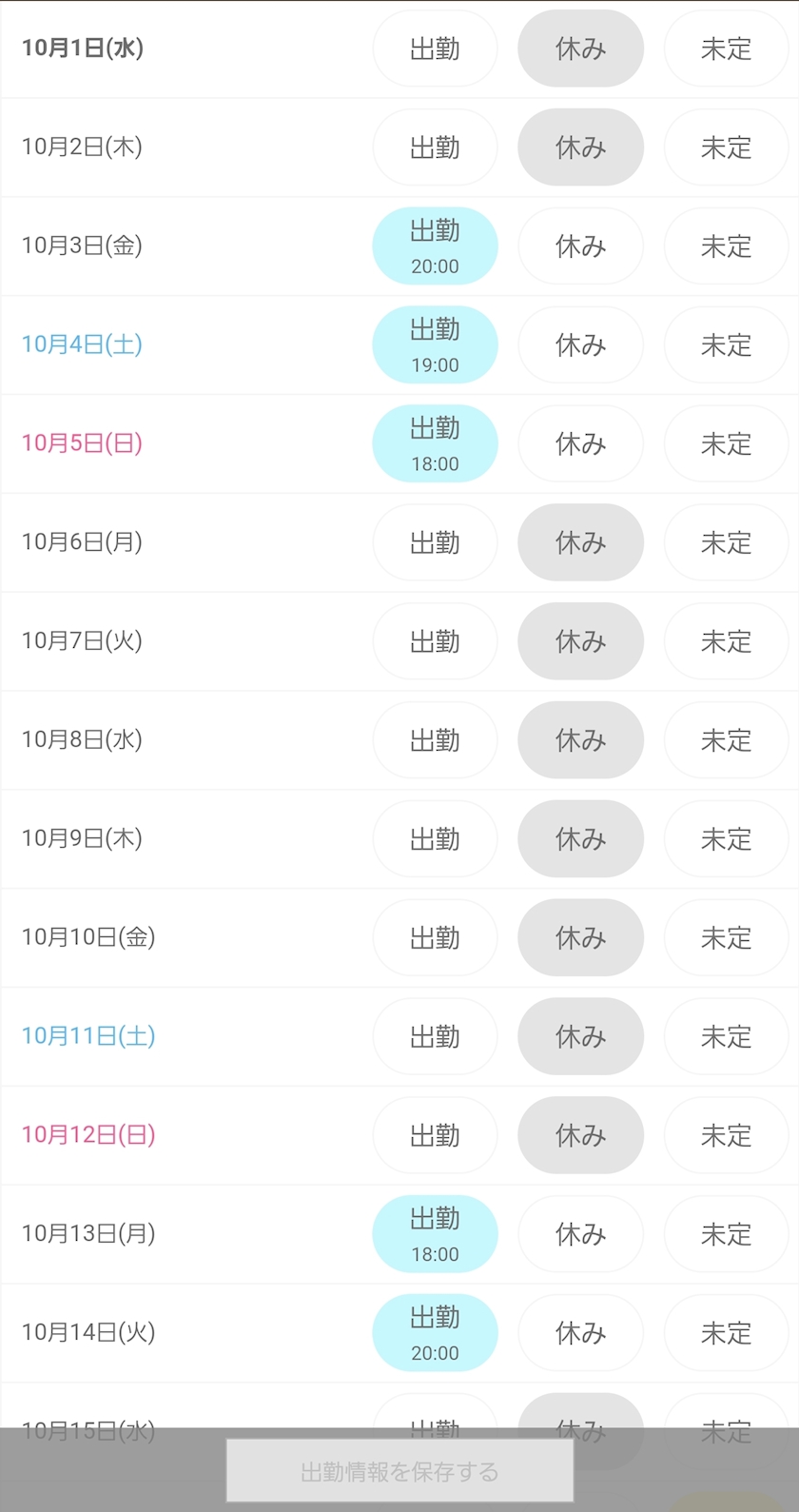Screen dimensions: 799x1512
Task: Click the 20:00 出勤 button on October 3
Action: coord(435,246)
